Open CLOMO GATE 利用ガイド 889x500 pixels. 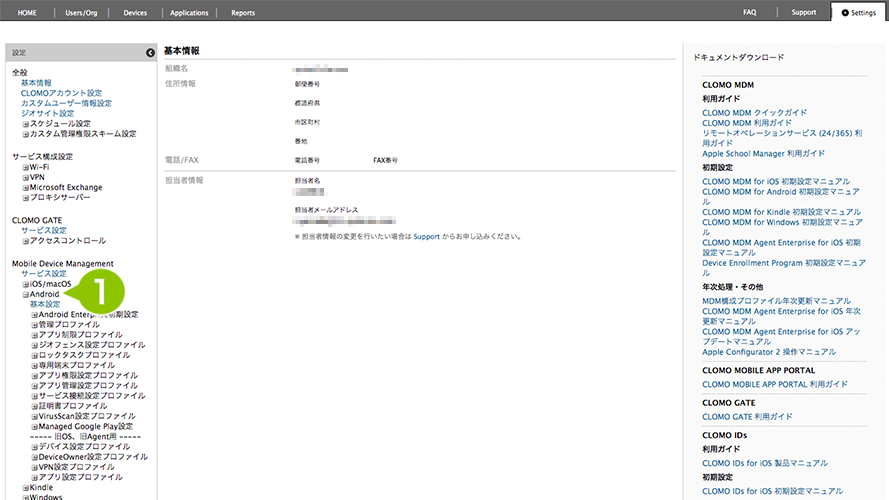pos(747,417)
